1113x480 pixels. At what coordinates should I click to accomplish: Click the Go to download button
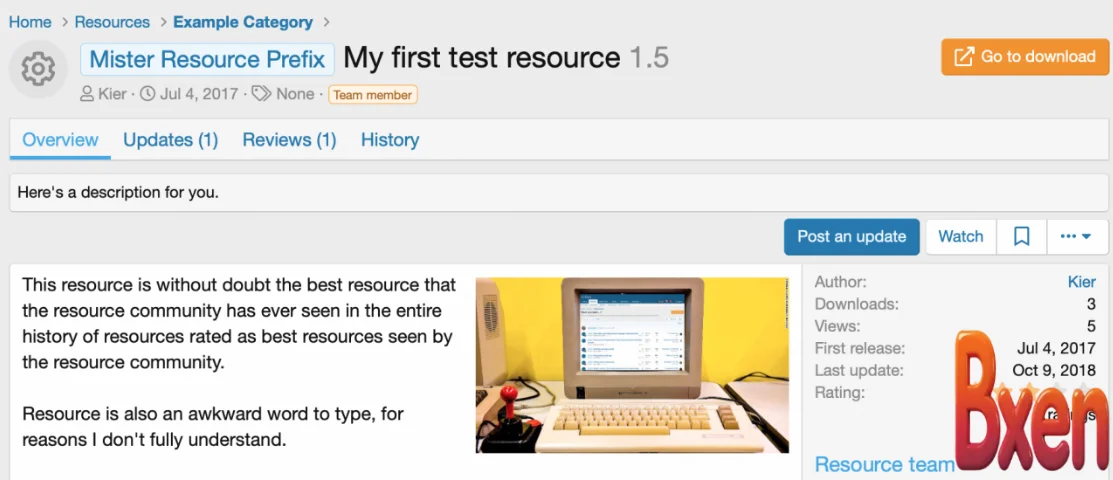tap(1026, 57)
